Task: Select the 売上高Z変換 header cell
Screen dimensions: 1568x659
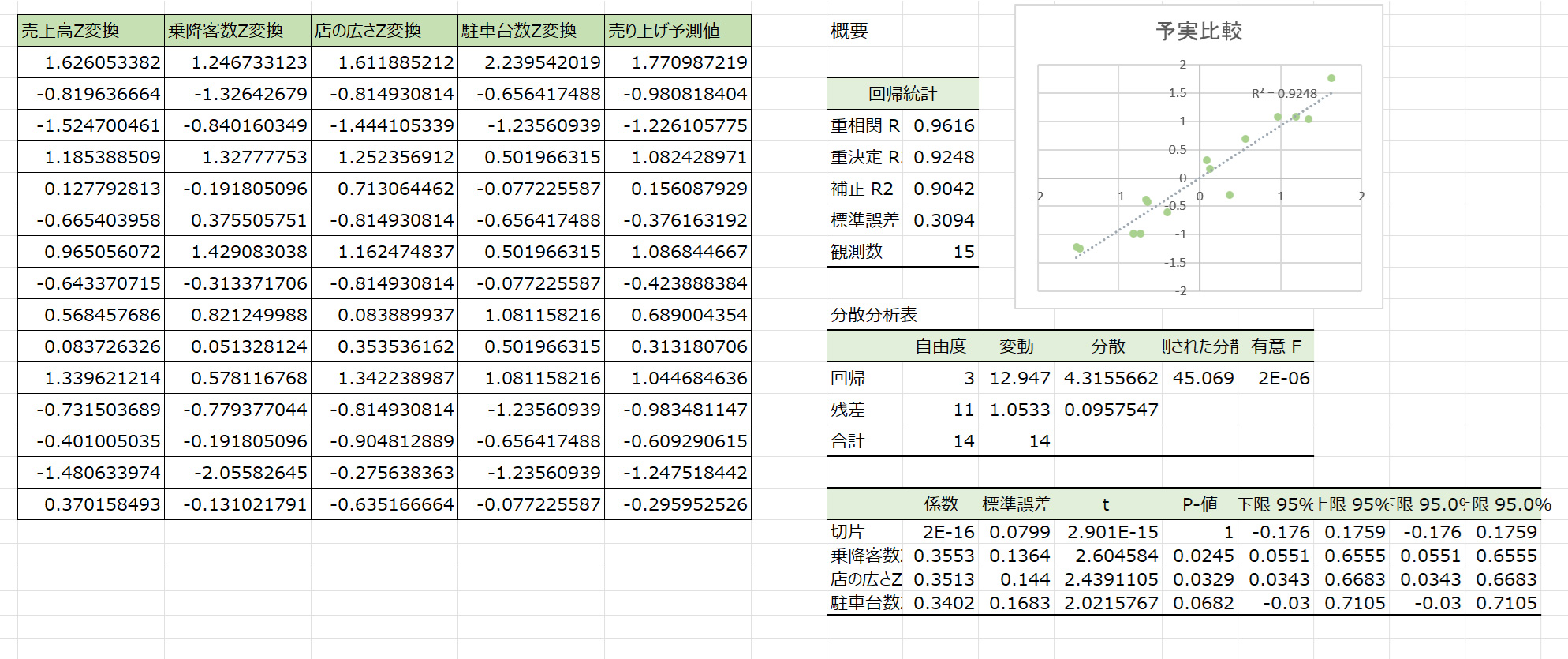Action: [91, 31]
